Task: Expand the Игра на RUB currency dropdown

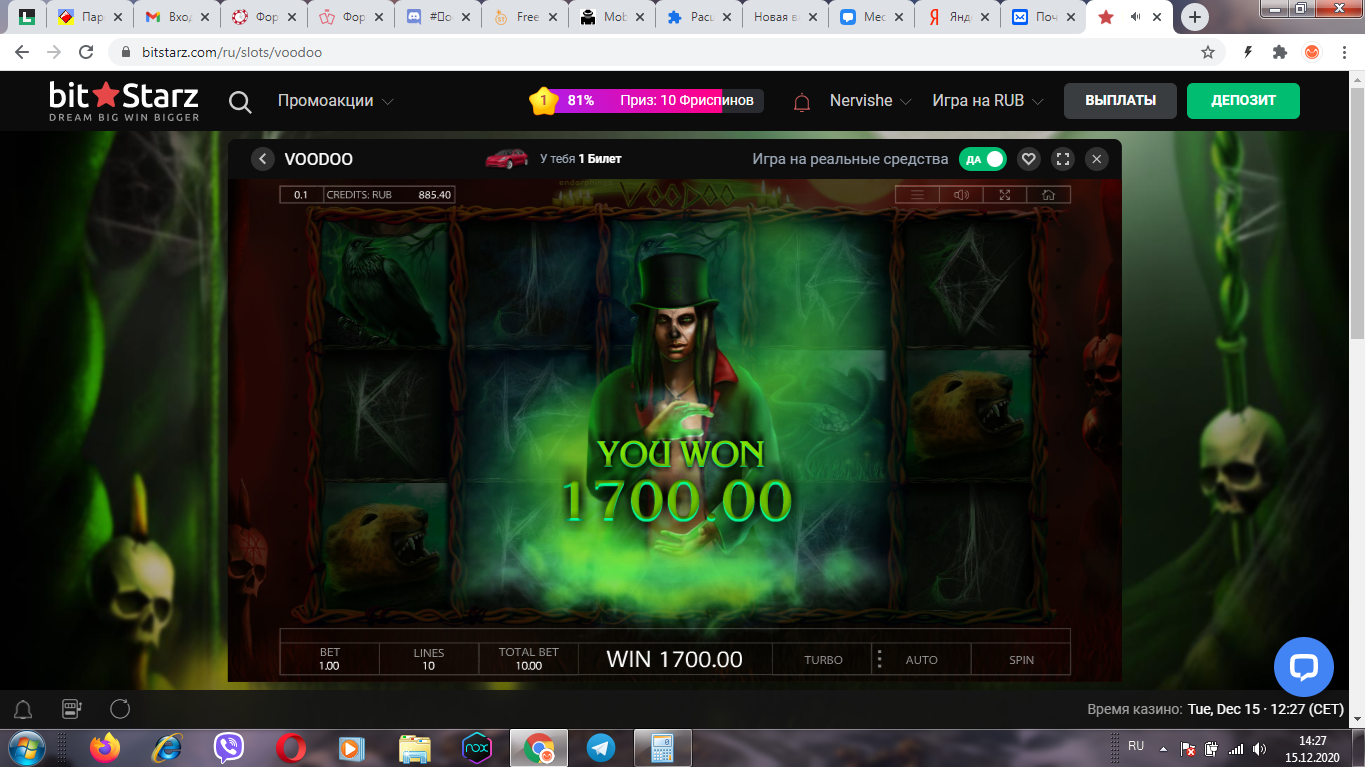Action: pos(988,101)
